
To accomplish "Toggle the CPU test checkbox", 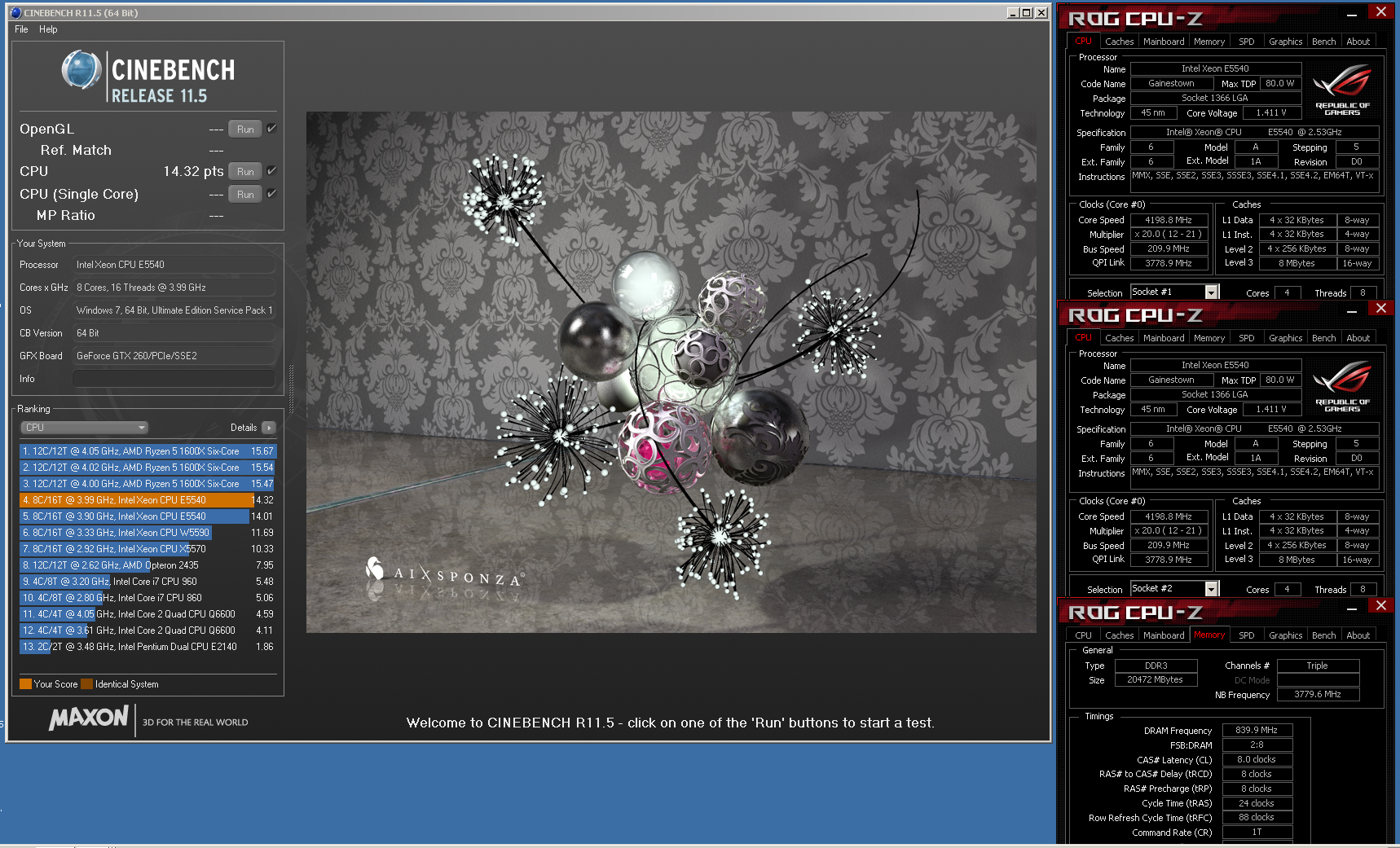I will coord(271,171).
